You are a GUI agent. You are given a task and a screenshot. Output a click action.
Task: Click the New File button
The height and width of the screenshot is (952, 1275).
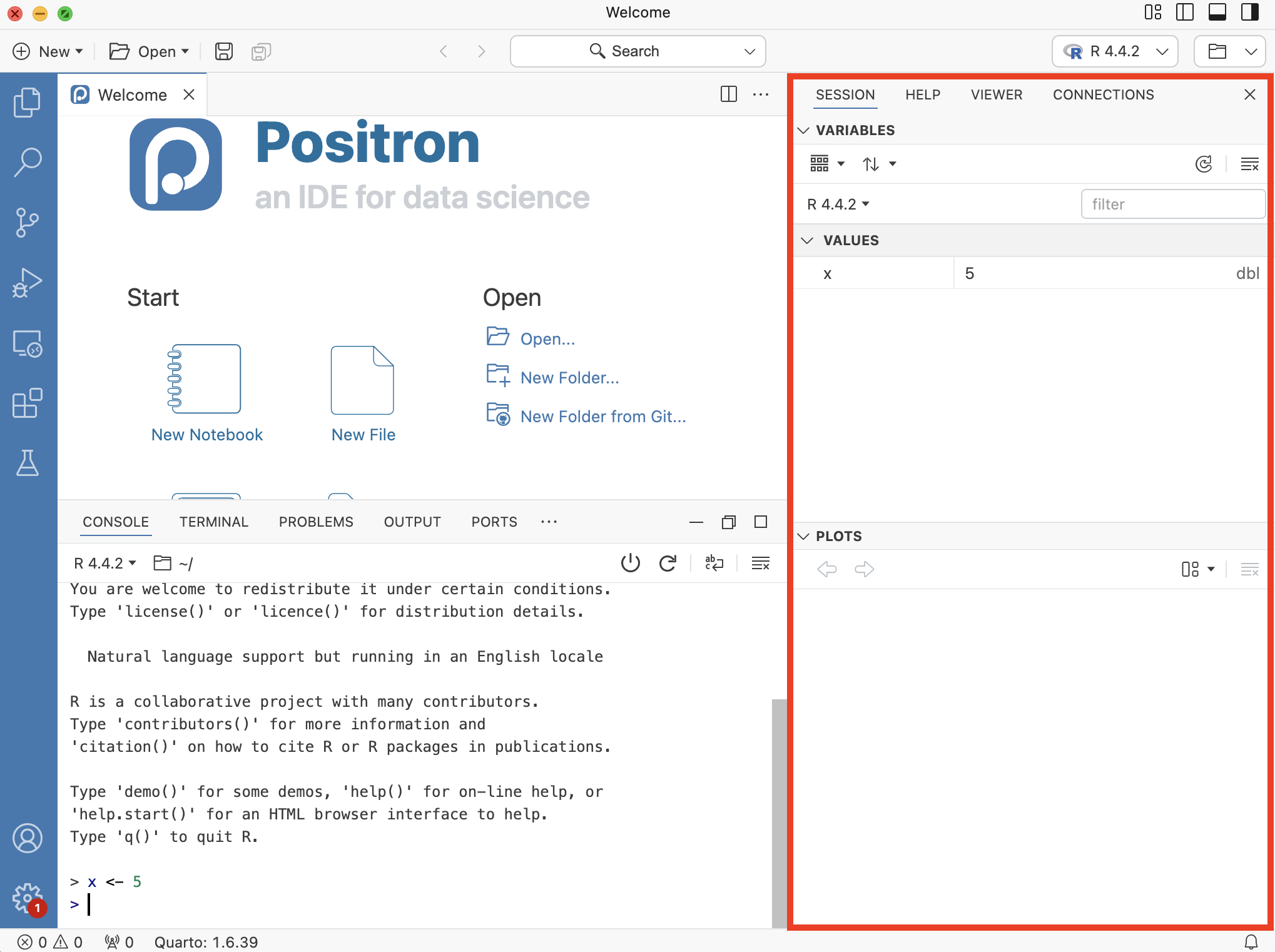(363, 394)
